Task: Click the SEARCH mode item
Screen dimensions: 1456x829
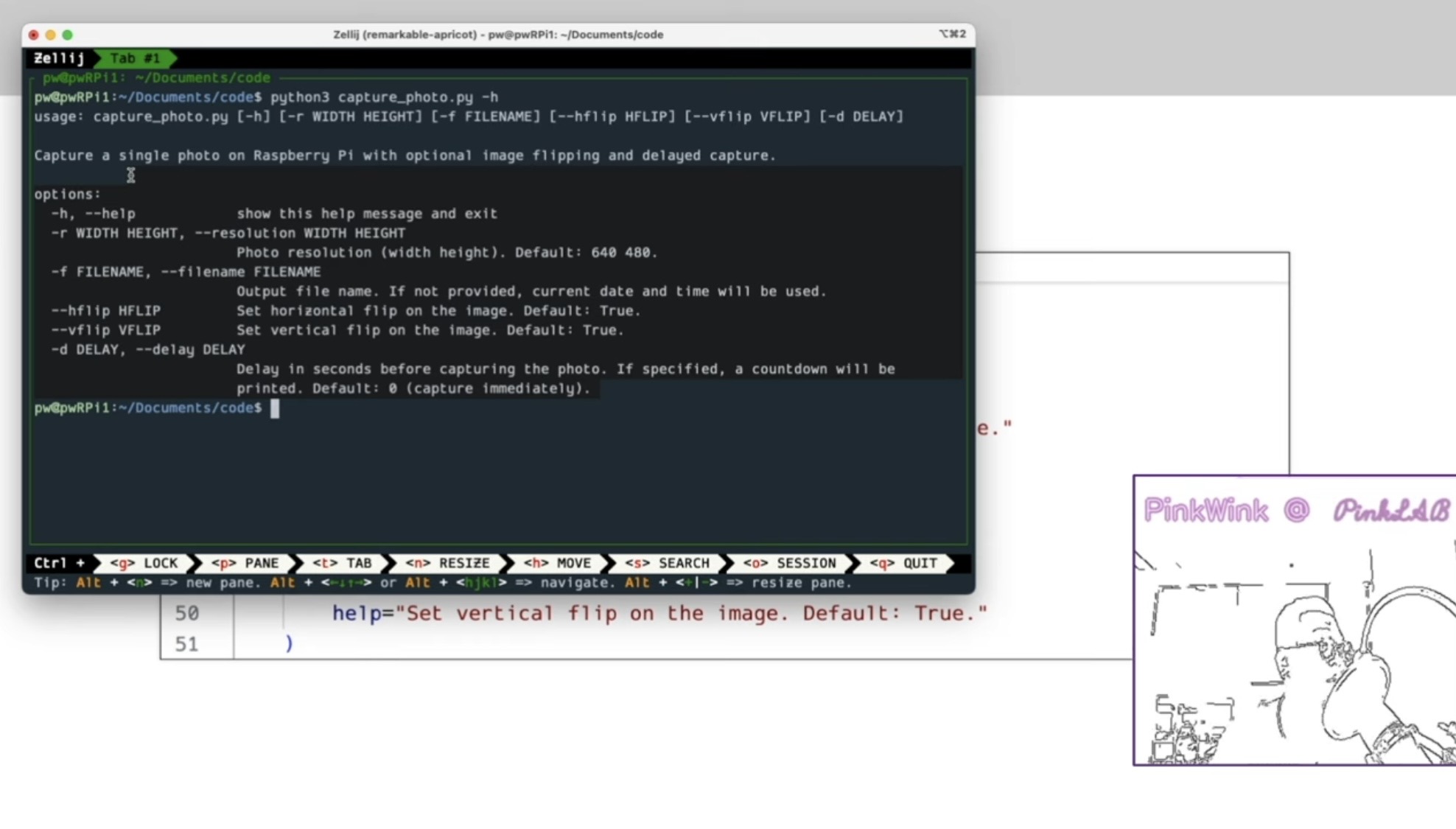Action: pos(667,563)
